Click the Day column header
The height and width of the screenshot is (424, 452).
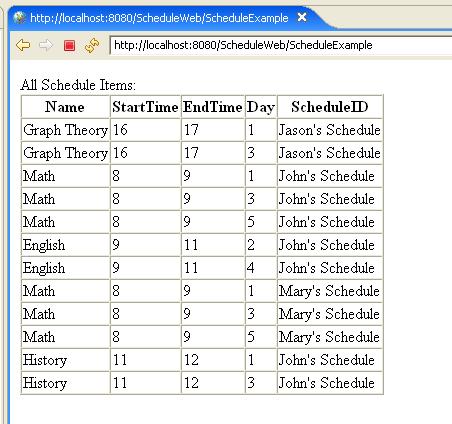coord(261,107)
